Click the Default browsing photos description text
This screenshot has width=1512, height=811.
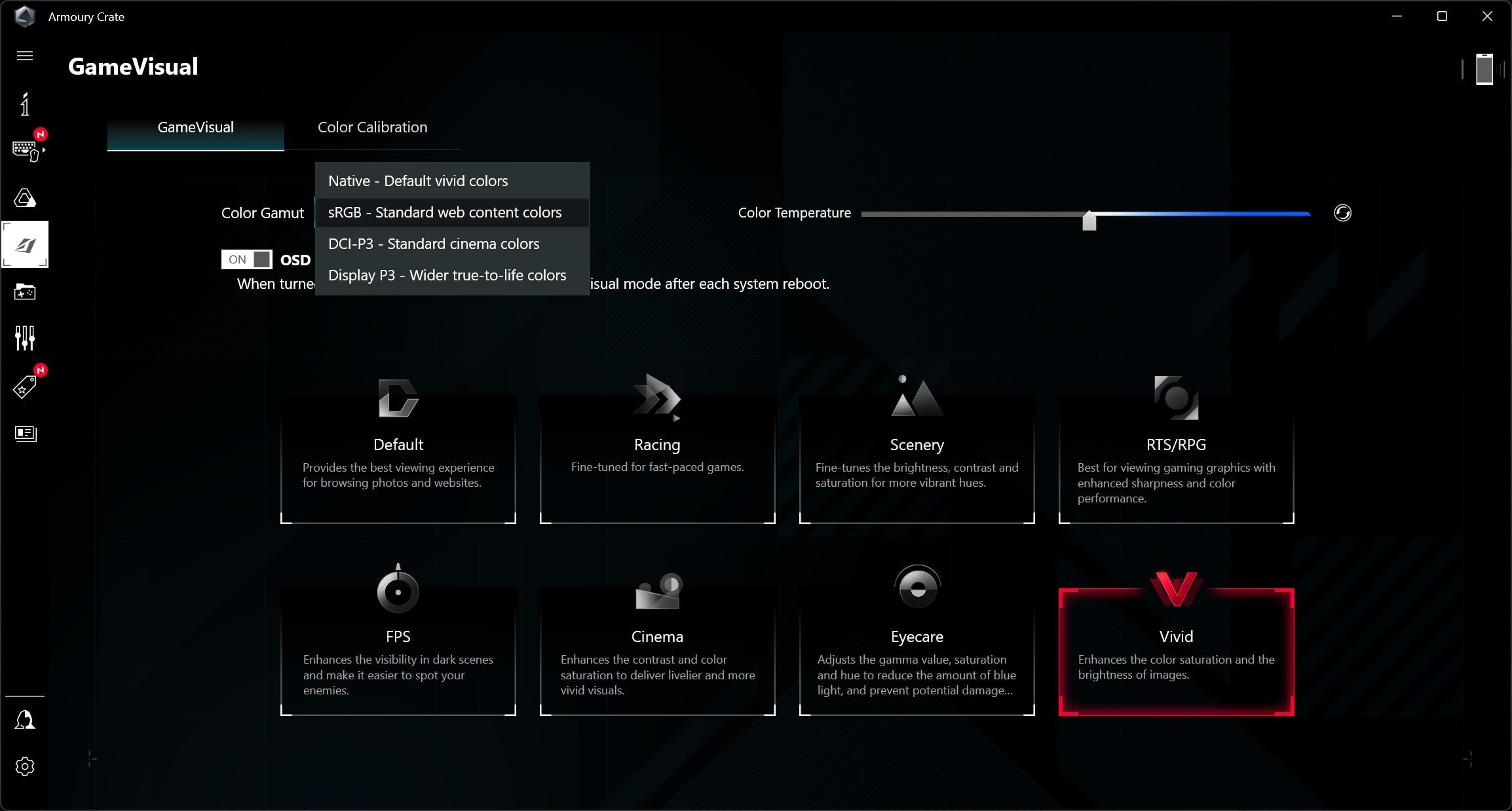[398, 475]
